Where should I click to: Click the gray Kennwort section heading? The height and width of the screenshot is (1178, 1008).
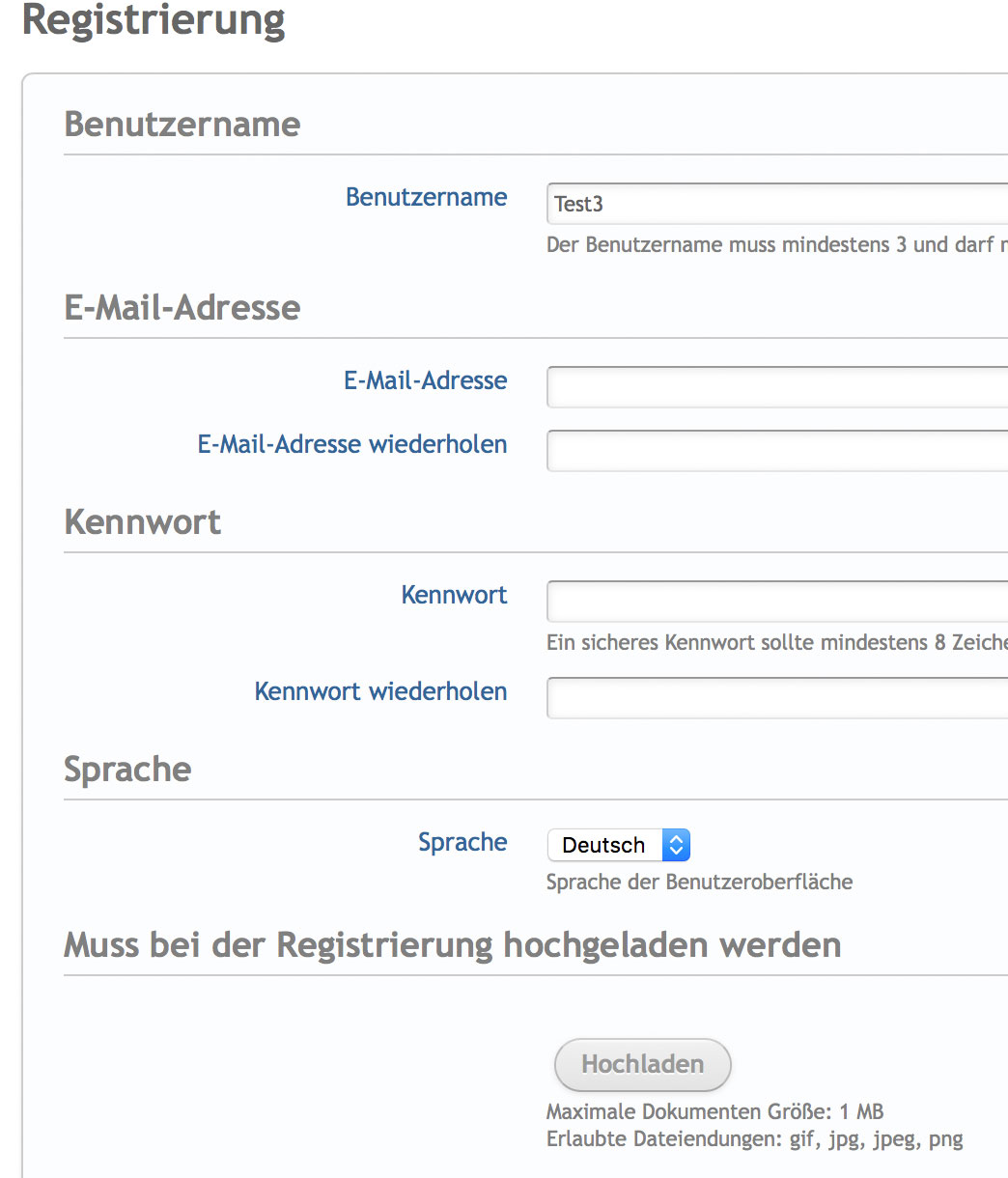[x=143, y=522]
